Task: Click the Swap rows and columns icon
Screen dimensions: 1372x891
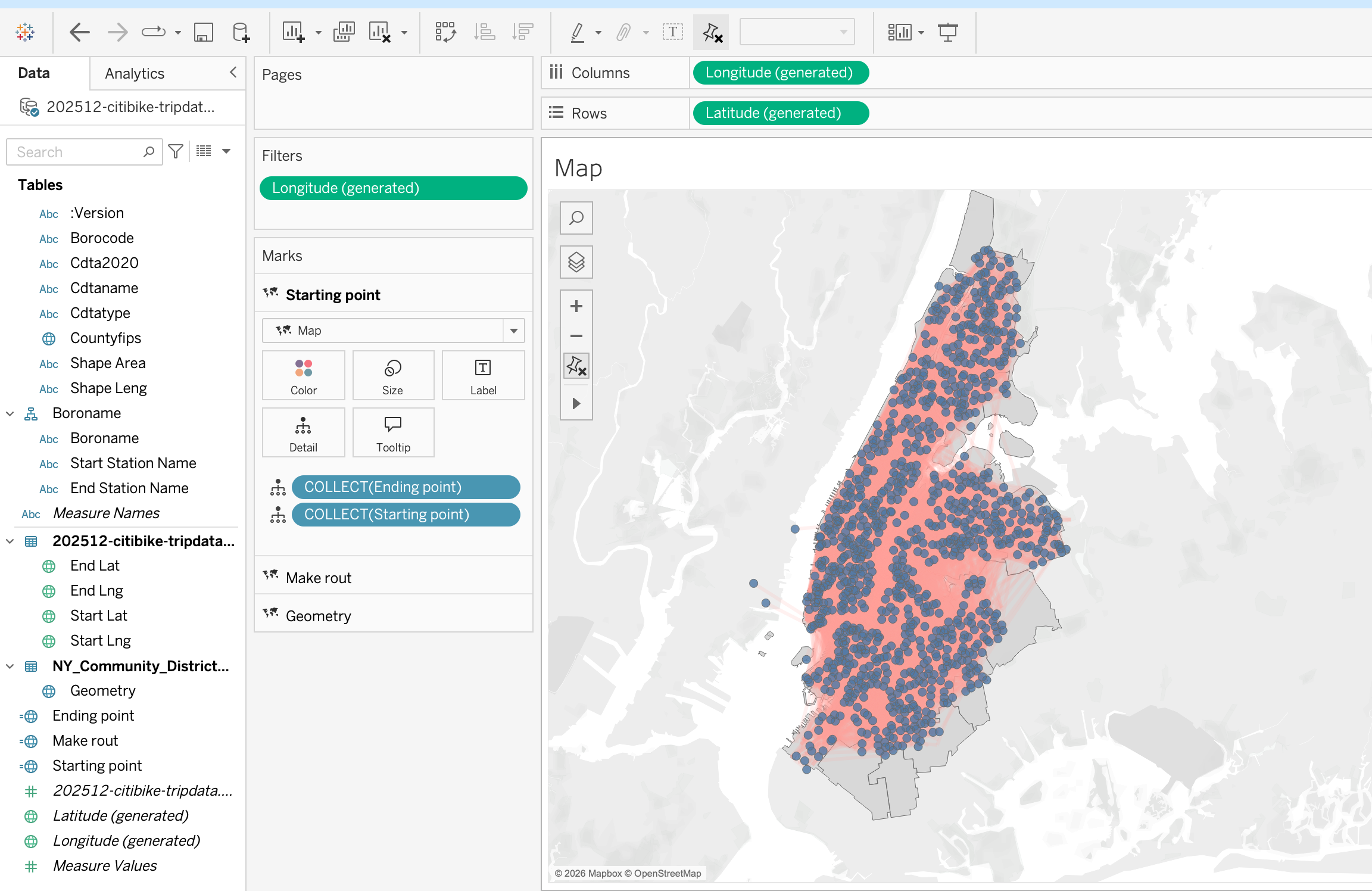Action: [x=445, y=32]
